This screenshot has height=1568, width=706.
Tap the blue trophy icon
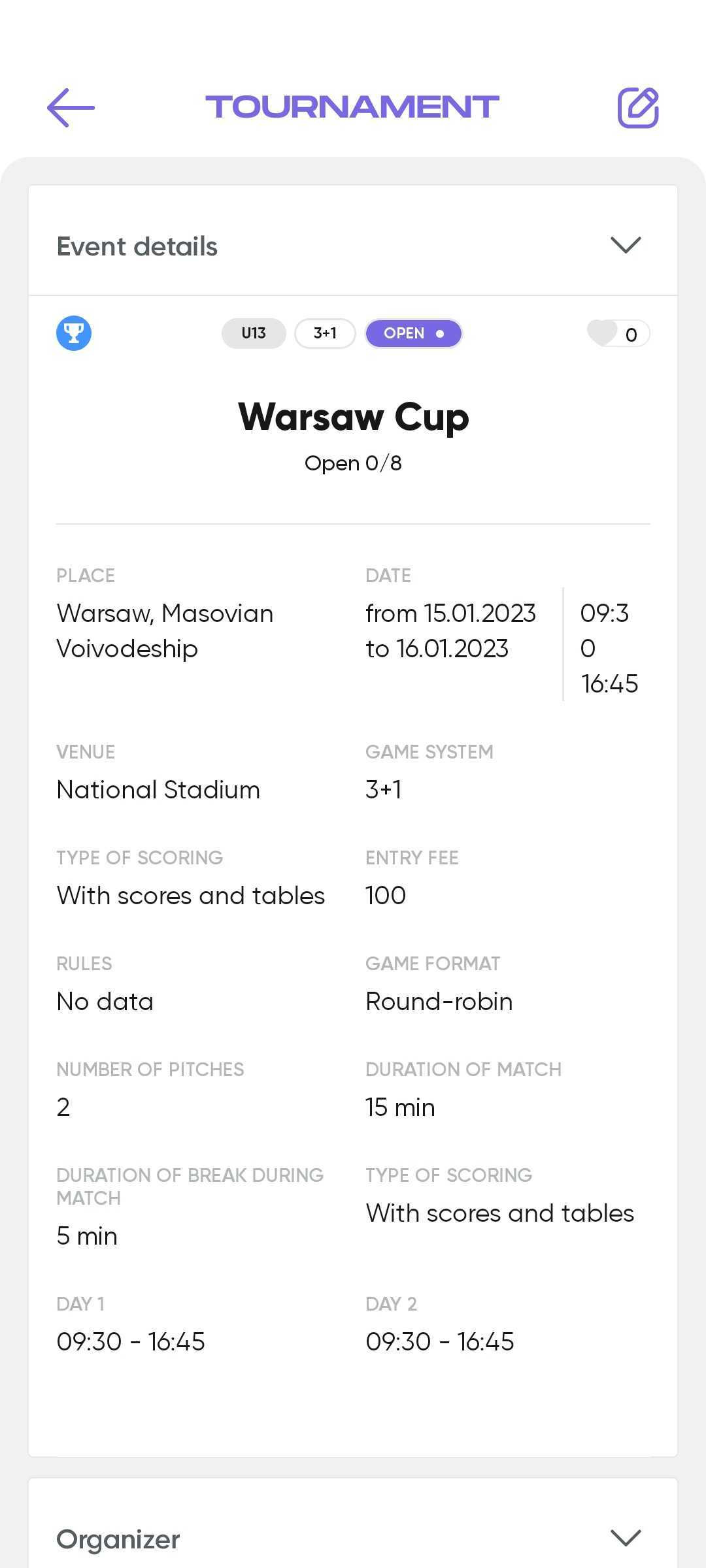(74, 333)
